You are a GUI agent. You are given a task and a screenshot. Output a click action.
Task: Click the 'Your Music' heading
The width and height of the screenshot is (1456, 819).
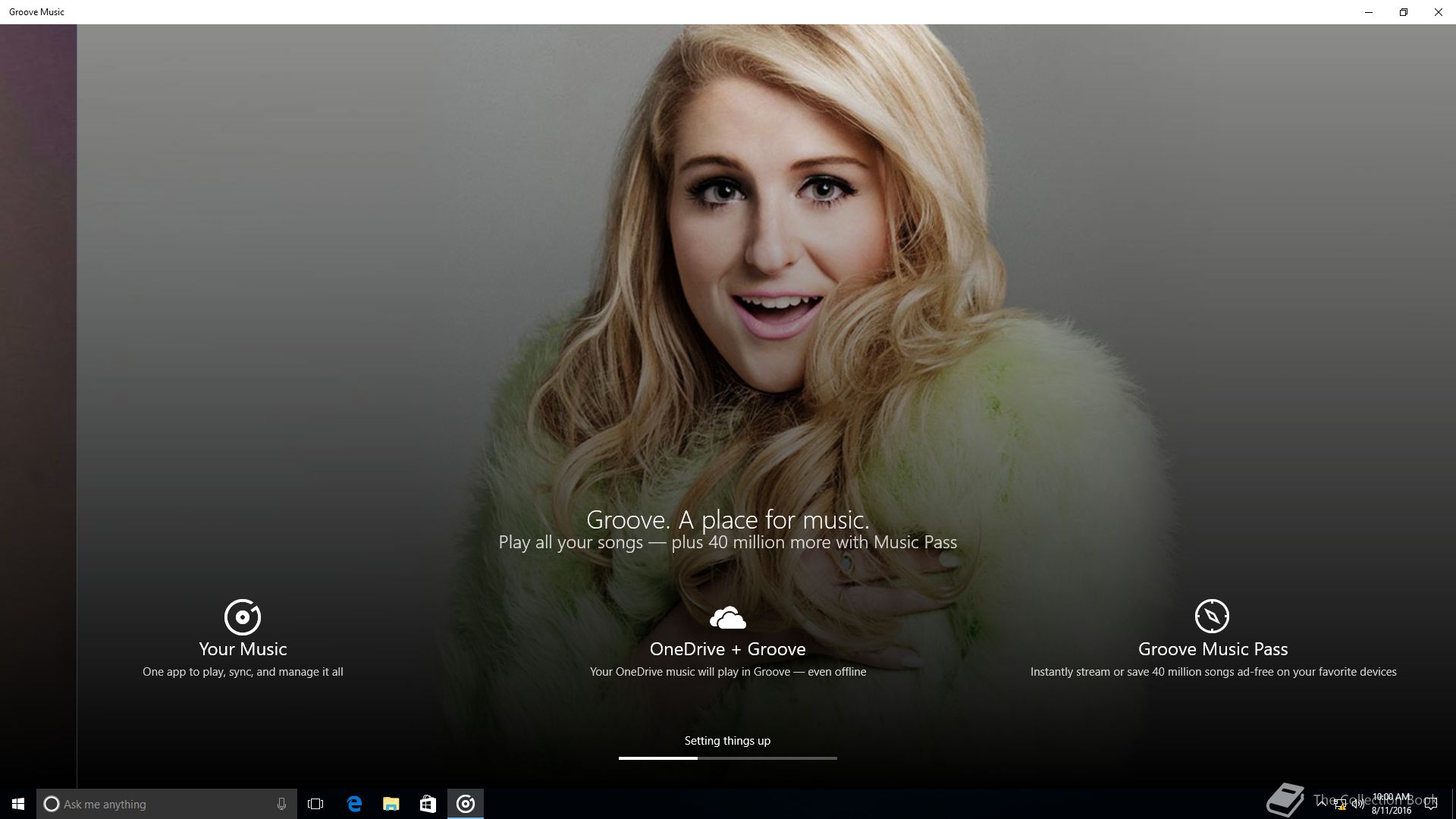click(x=243, y=649)
